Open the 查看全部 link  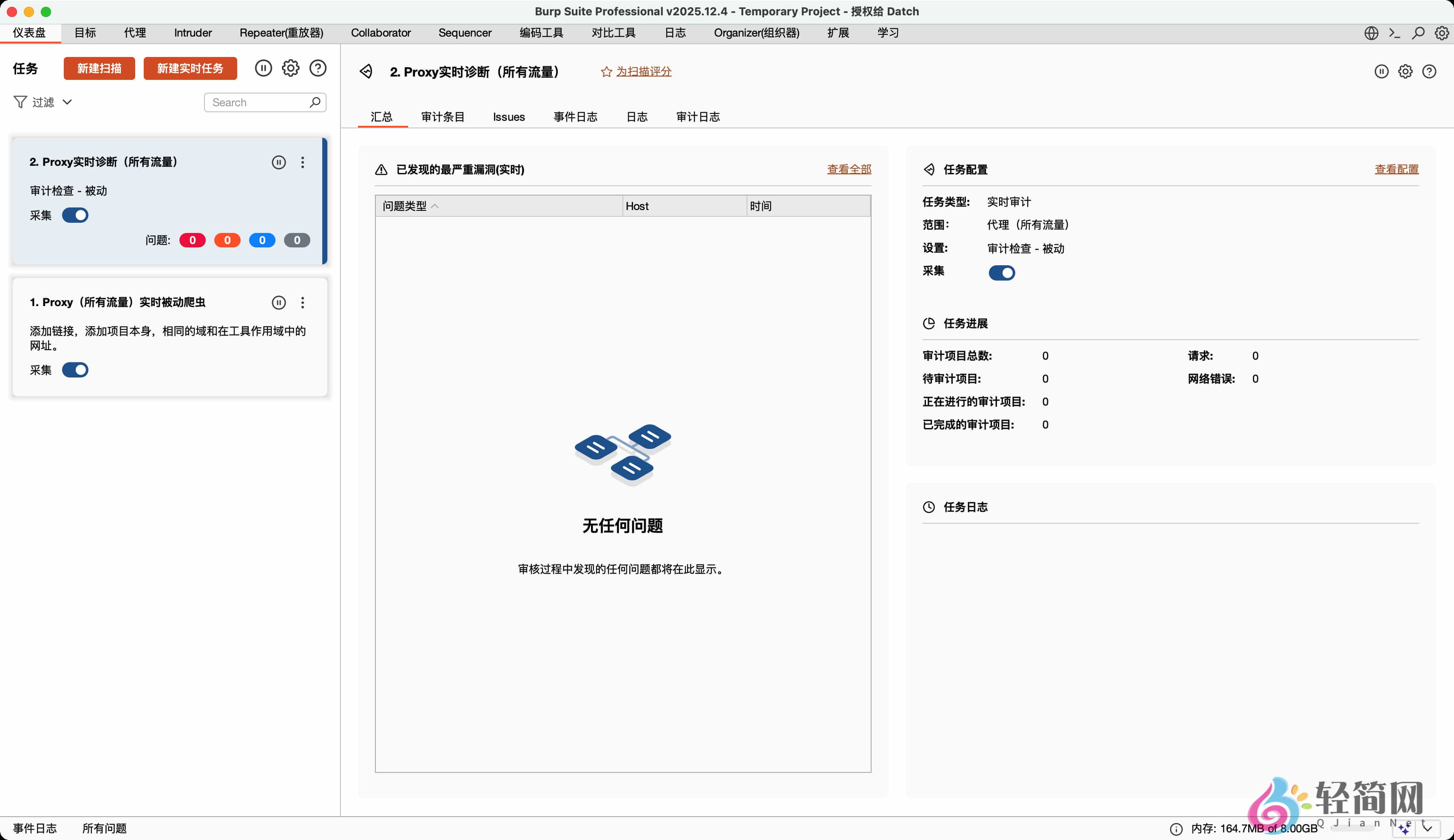tap(849, 169)
